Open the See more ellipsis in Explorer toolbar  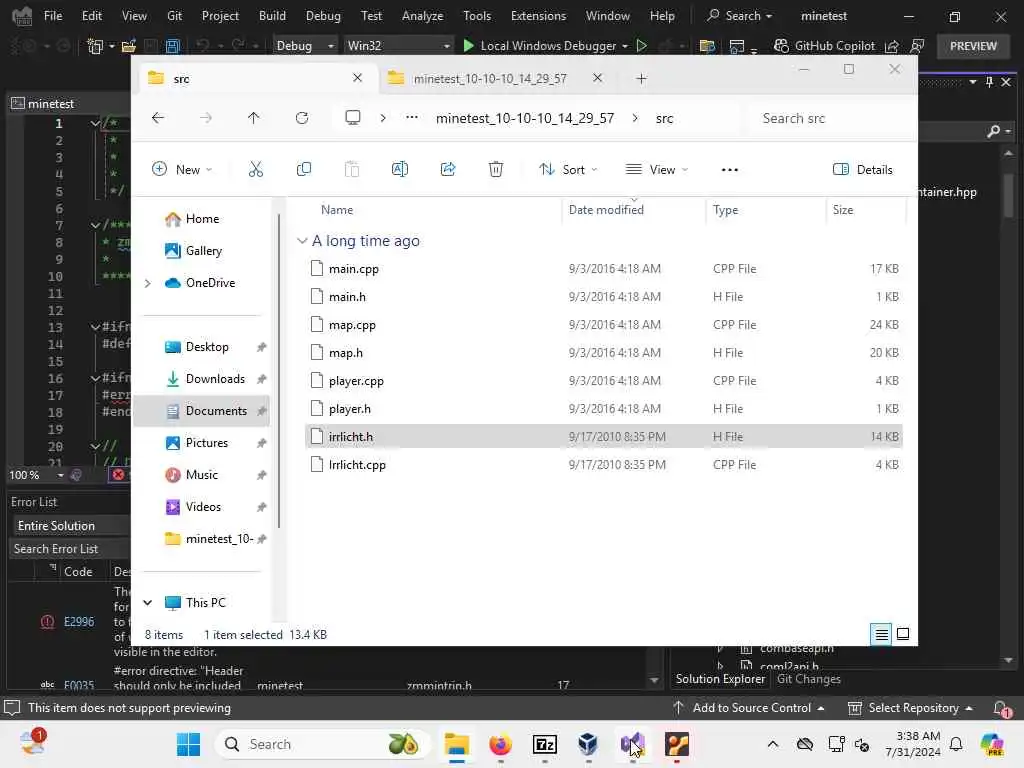tap(729, 170)
